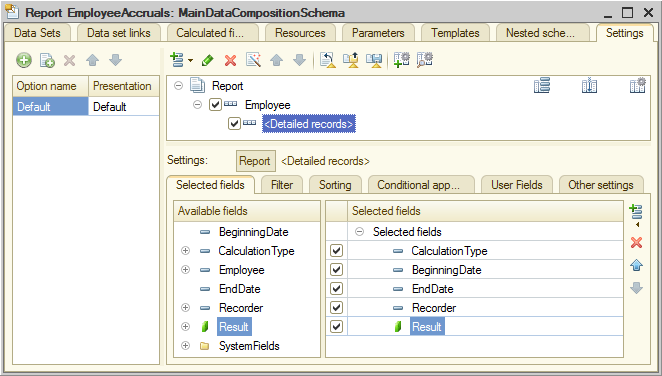662x376 pixels.
Task: Add selected field using side plus icon
Action: tap(636, 212)
